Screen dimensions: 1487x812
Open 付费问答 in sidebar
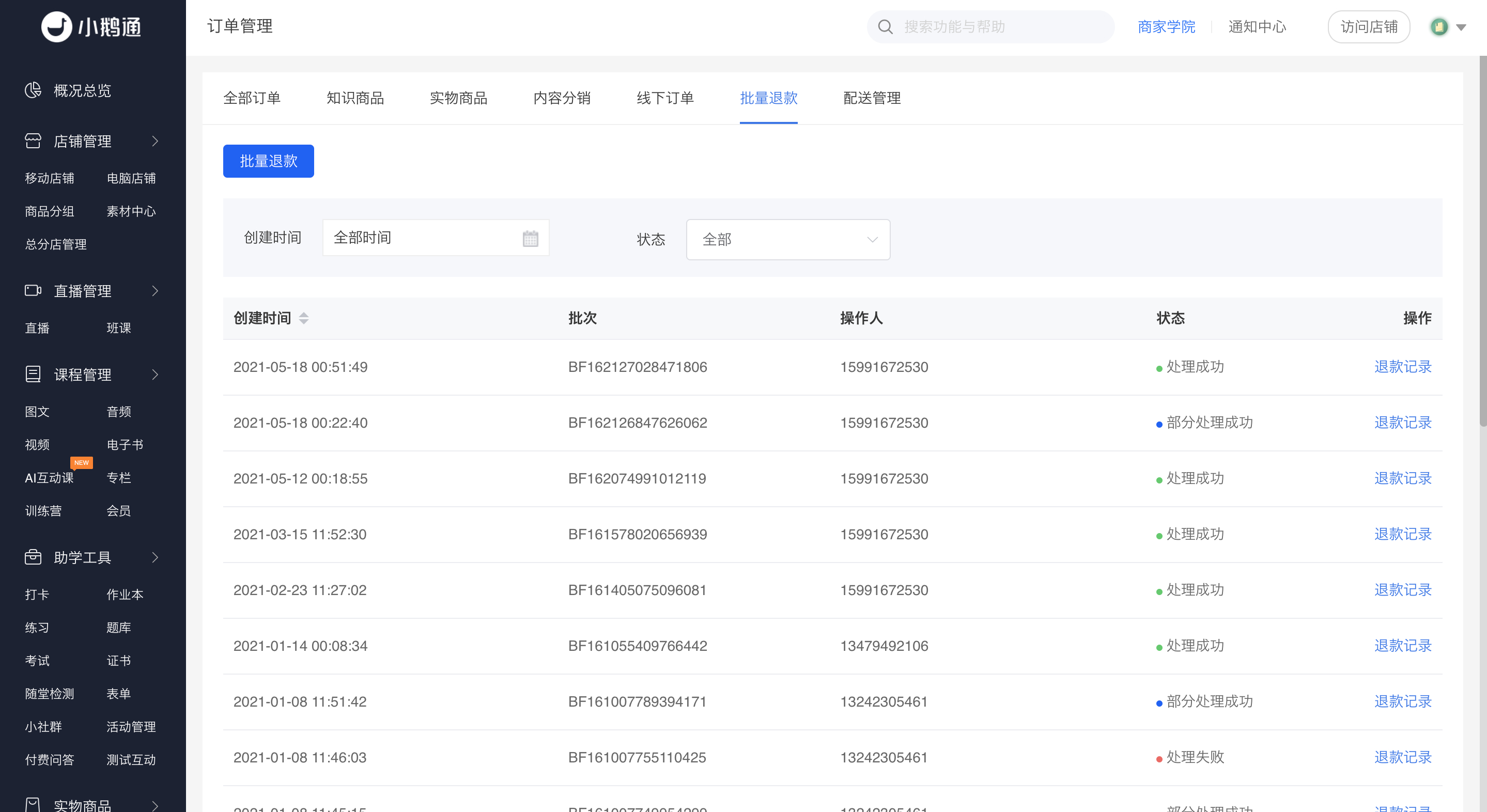(x=50, y=759)
